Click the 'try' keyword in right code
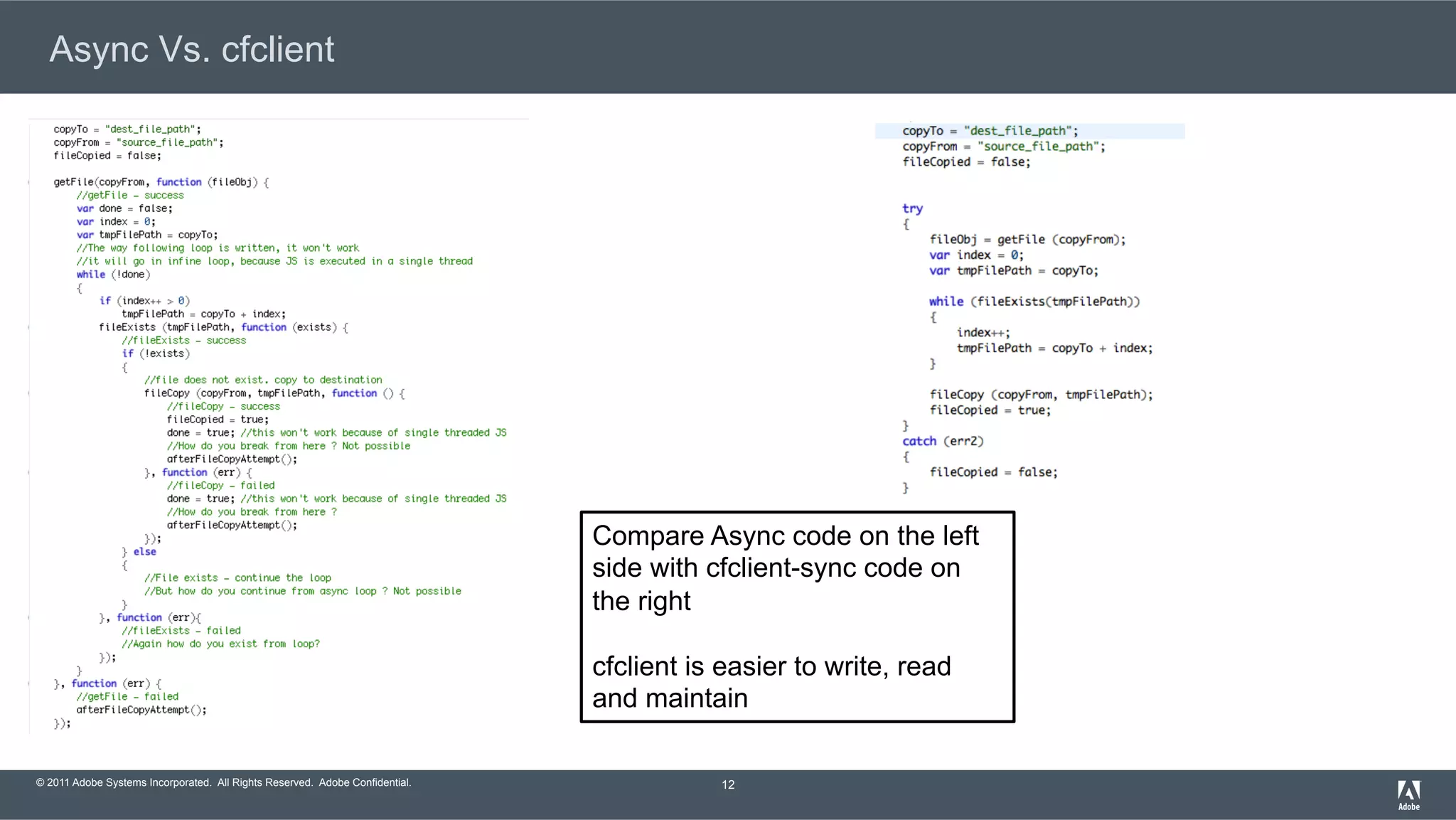 (x=912, y=208)
